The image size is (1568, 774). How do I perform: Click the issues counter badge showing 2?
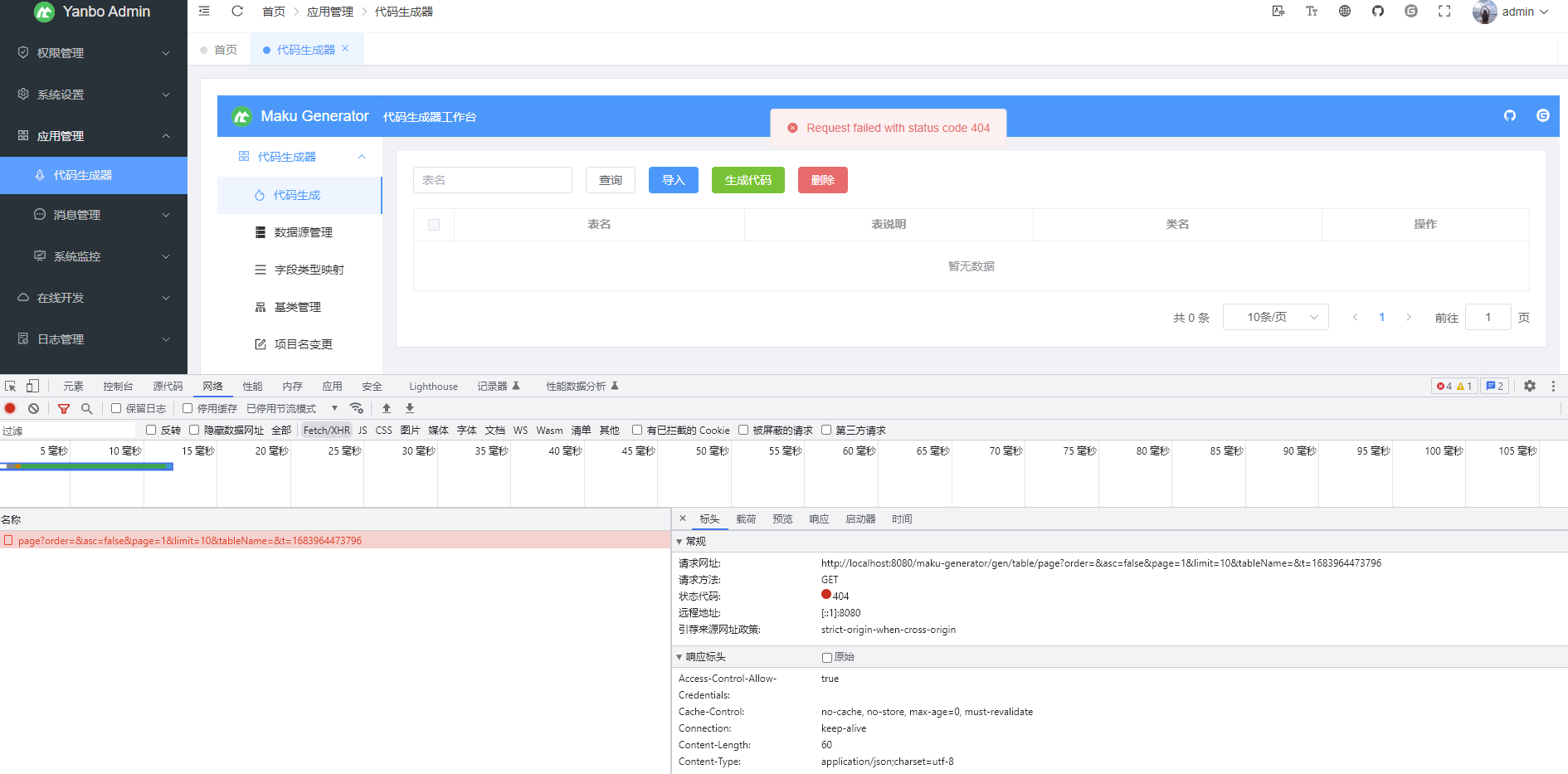click(1494, 387)
